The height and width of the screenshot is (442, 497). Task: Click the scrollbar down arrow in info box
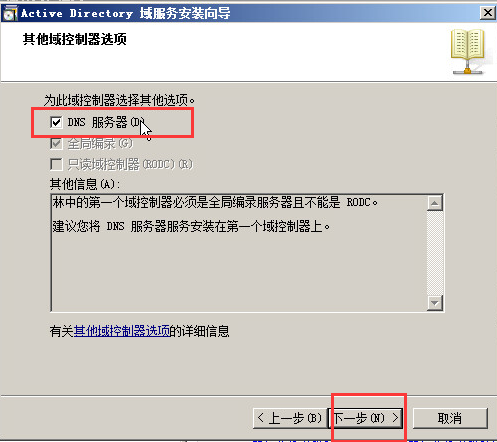pyautogui.click(x=435, y=303)
